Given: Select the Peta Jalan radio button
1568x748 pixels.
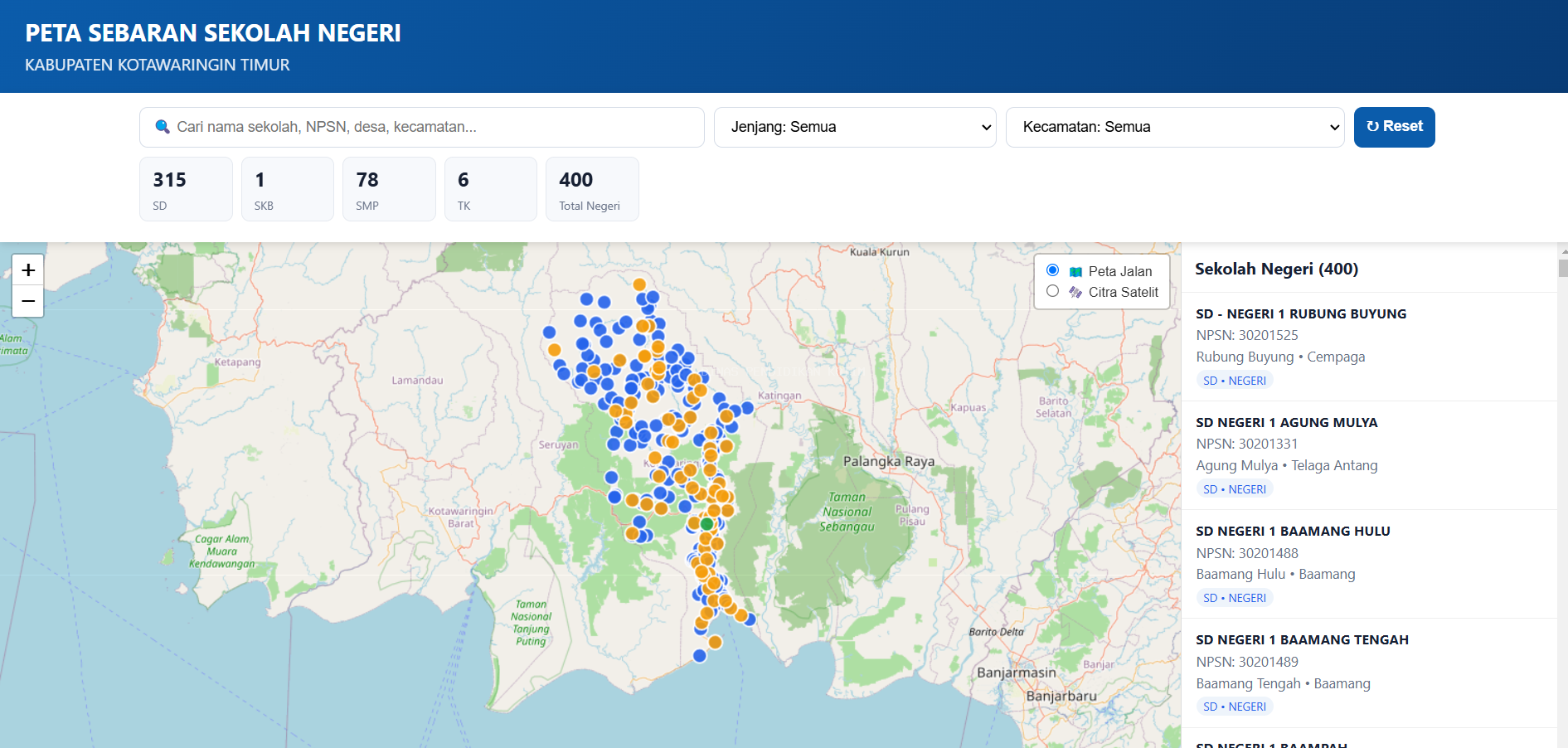Looking at the screenshot, I should coord(1052,270).
